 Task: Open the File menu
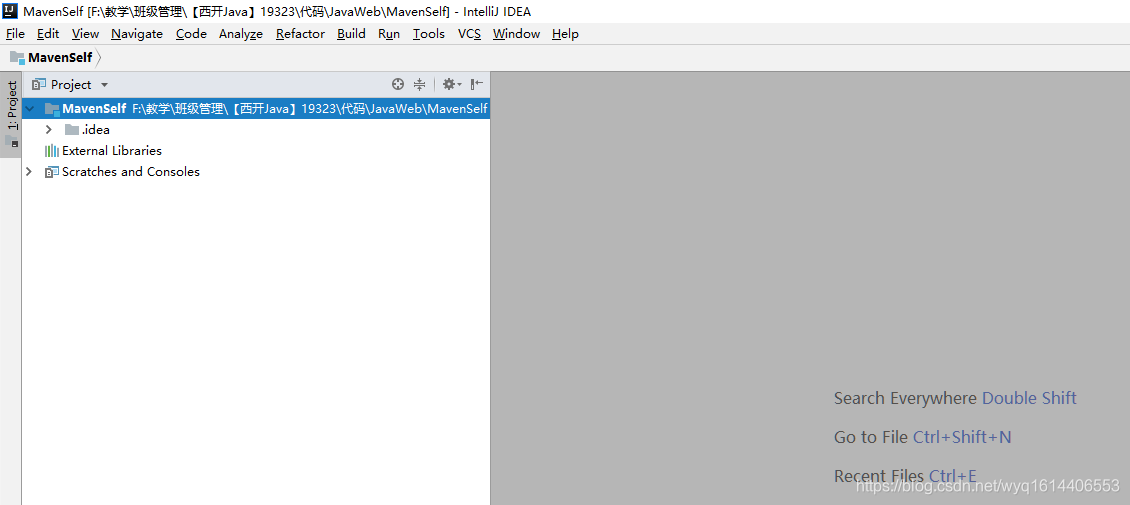tap(15, 34)
